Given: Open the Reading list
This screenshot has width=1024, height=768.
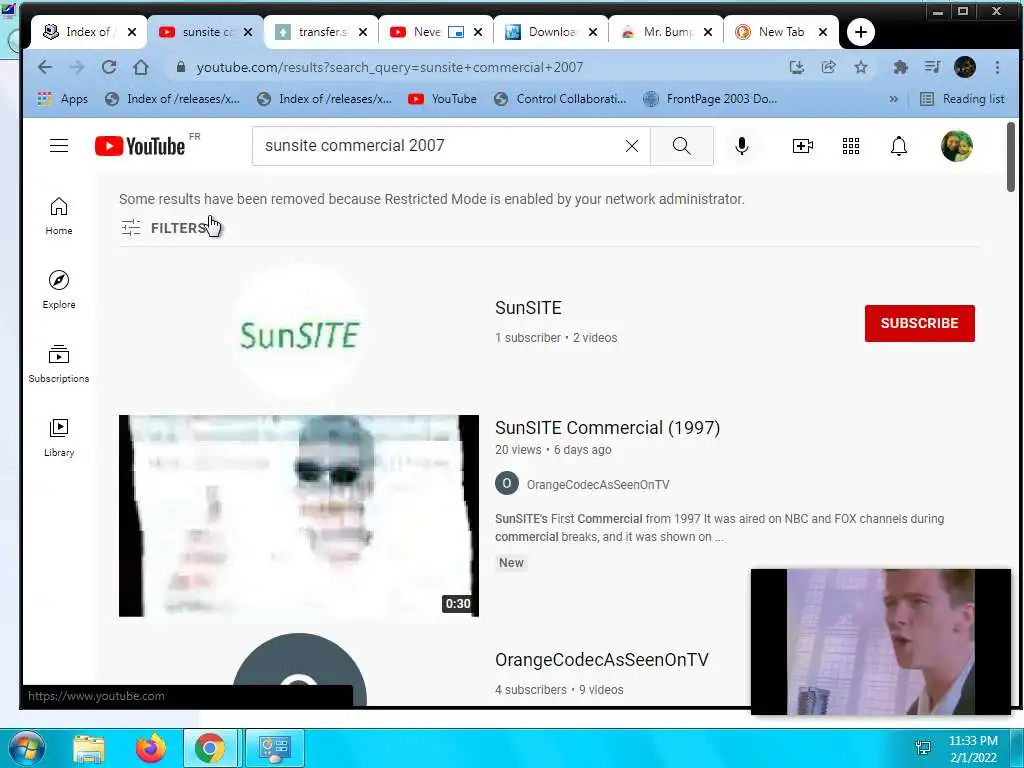Looking at the screenshot, I should click(962, 99).
